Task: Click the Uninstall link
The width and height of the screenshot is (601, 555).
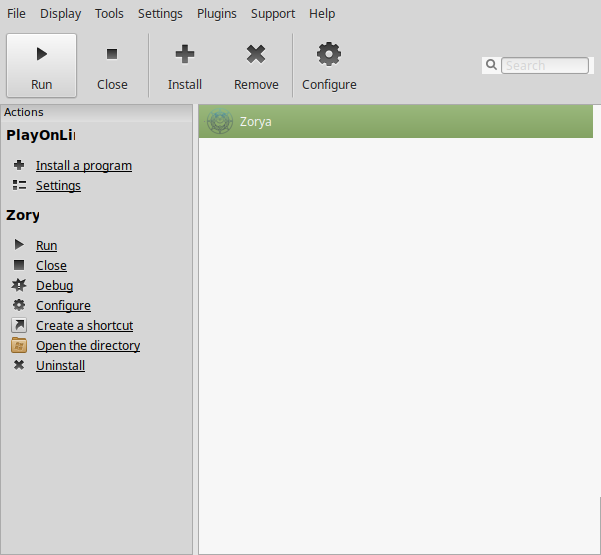Action: coord(60,366)
